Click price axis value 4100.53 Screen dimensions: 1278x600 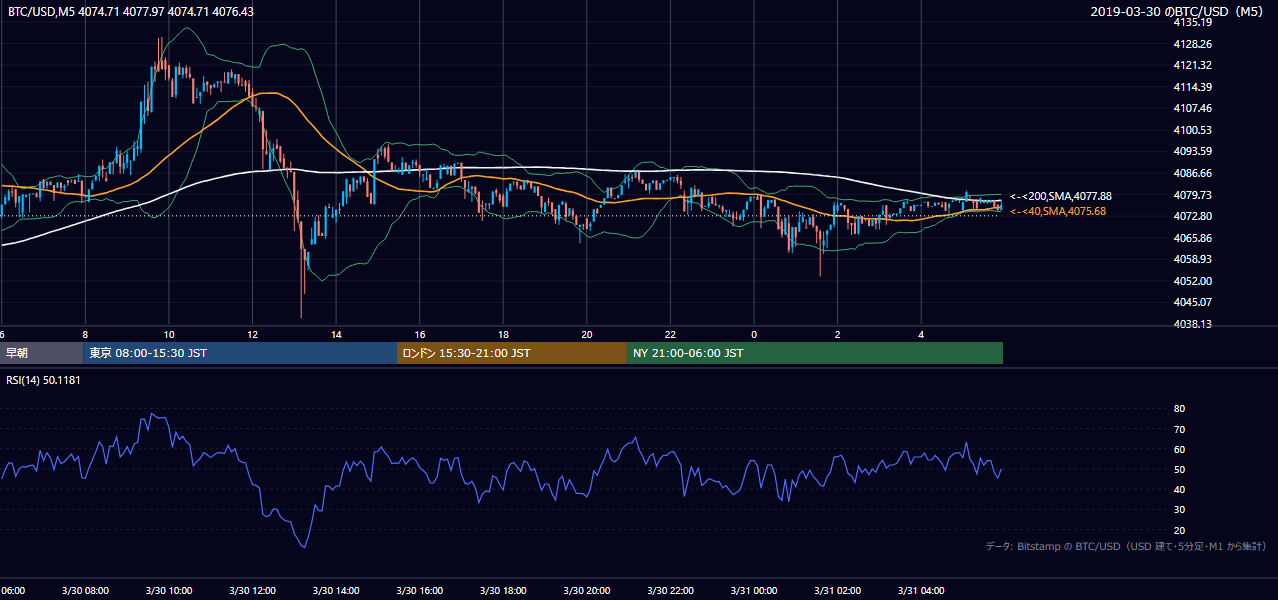(1192, 130)
